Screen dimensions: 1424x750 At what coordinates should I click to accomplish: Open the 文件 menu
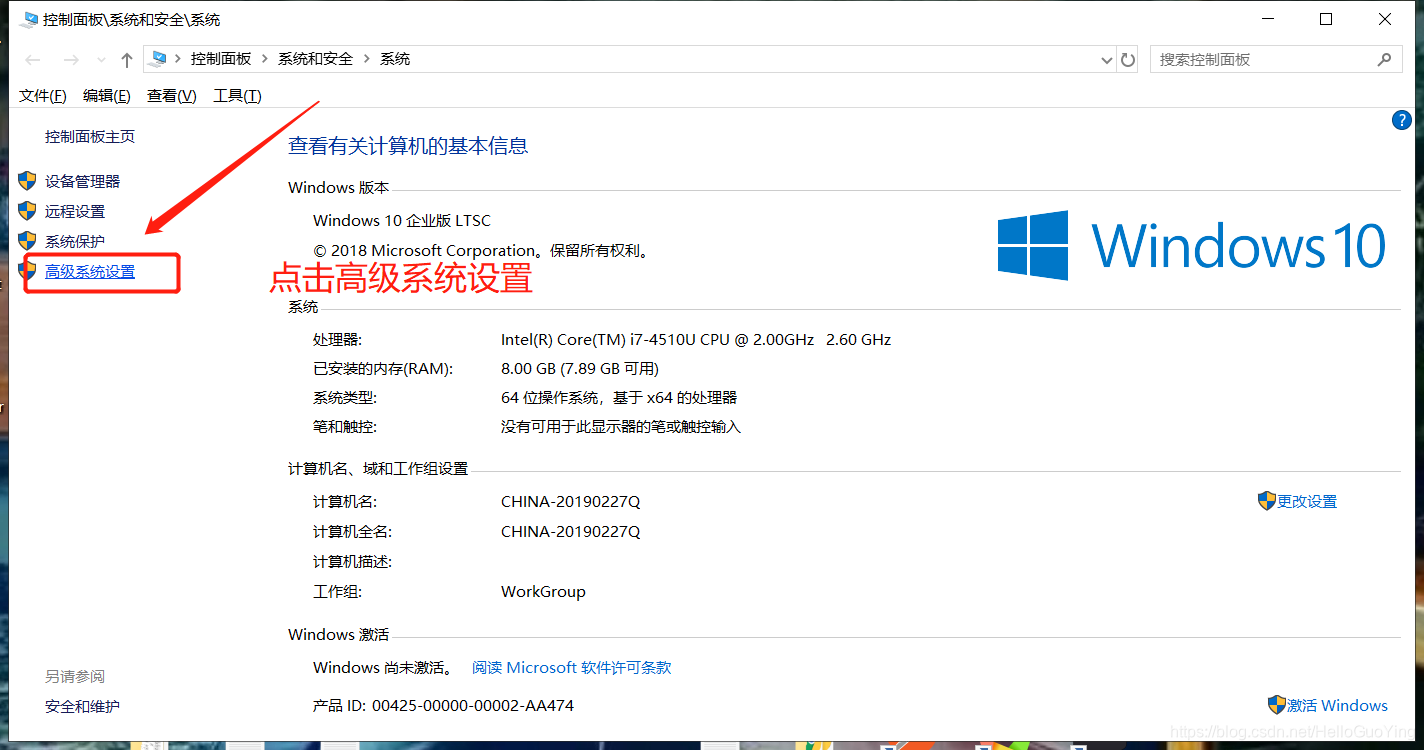click(x=42, y=95)
